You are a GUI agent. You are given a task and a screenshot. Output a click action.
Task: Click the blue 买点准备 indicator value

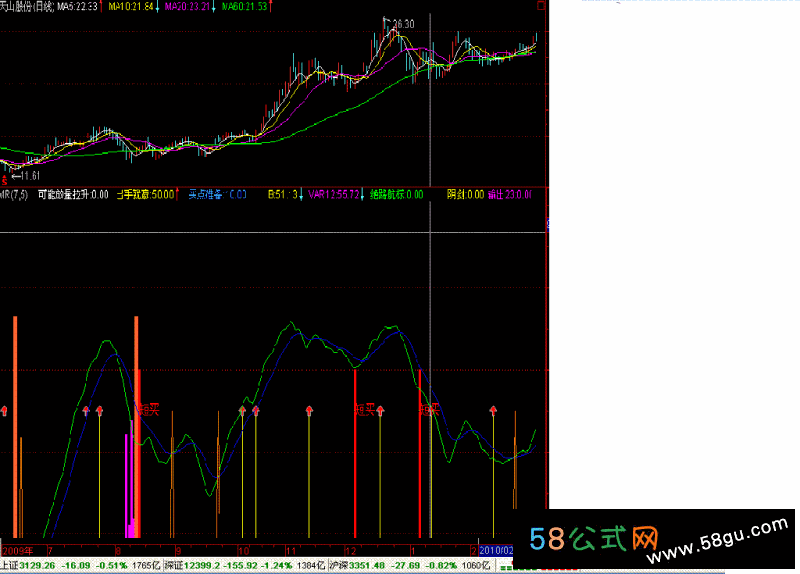[x=217, y=194]
